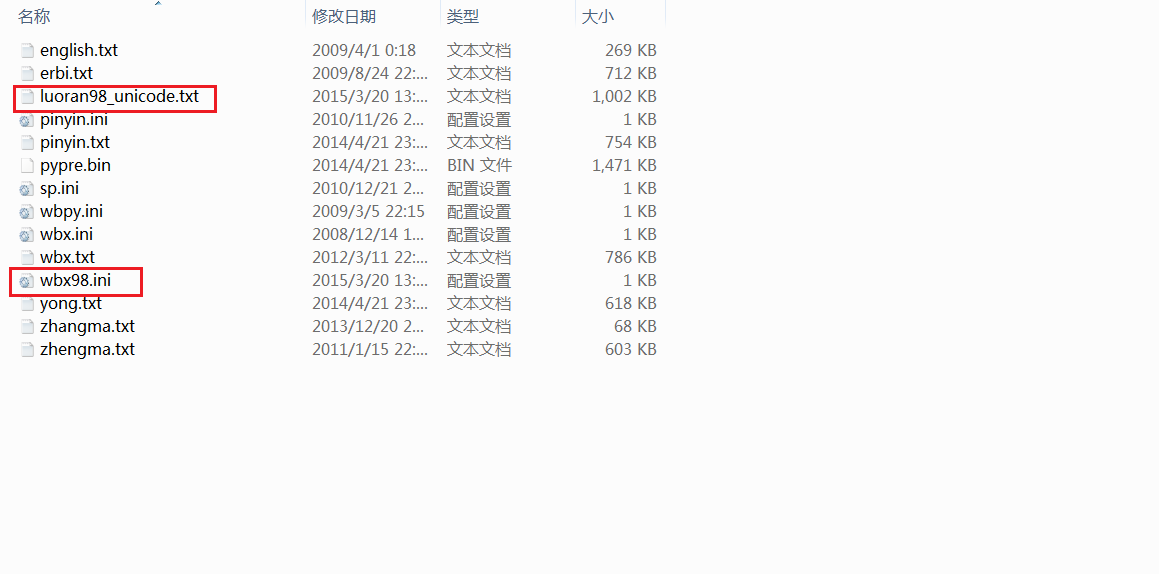Sort list by the 大小 column header
The image size is (1159, 574).
click(598, 16)
